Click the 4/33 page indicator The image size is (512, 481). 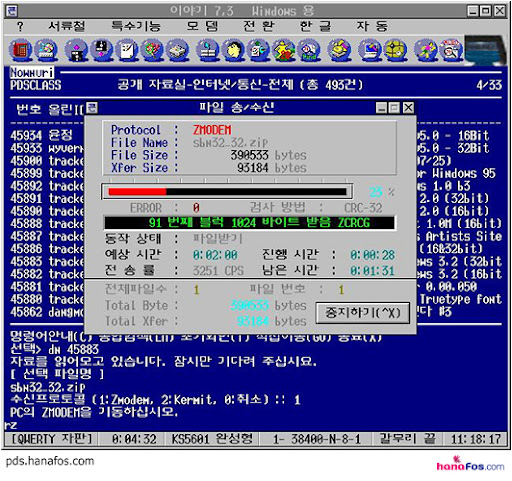[x=489, y=85]
